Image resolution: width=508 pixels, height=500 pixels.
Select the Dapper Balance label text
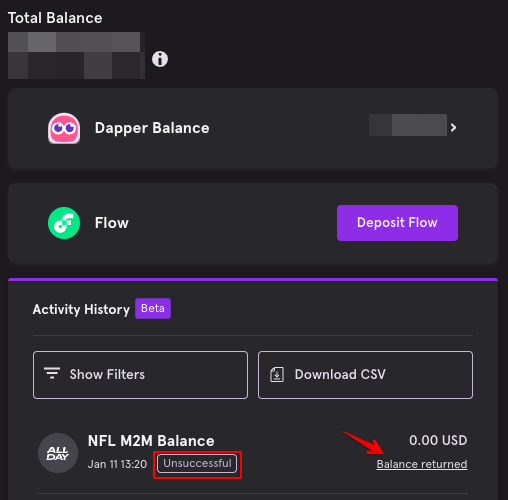(x=152, y=128)
